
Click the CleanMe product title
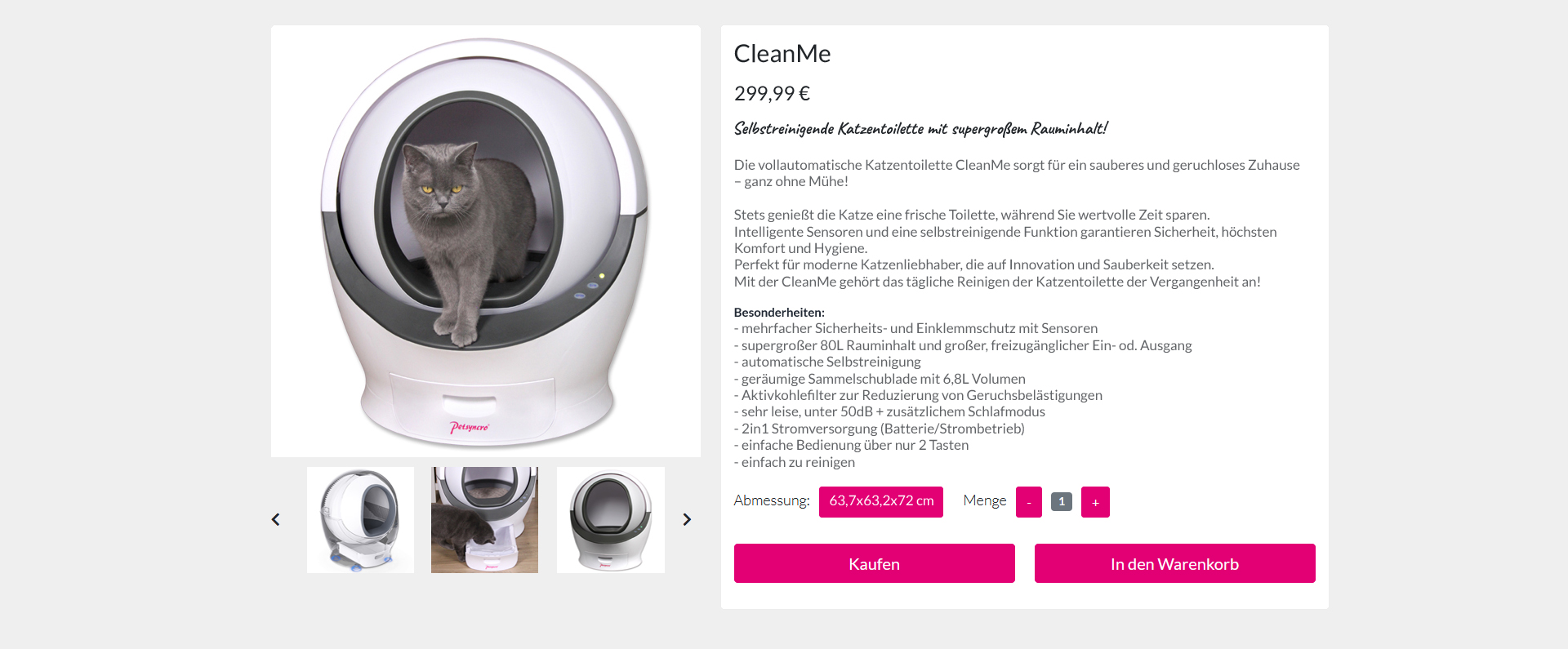click(x=782, y=53)
